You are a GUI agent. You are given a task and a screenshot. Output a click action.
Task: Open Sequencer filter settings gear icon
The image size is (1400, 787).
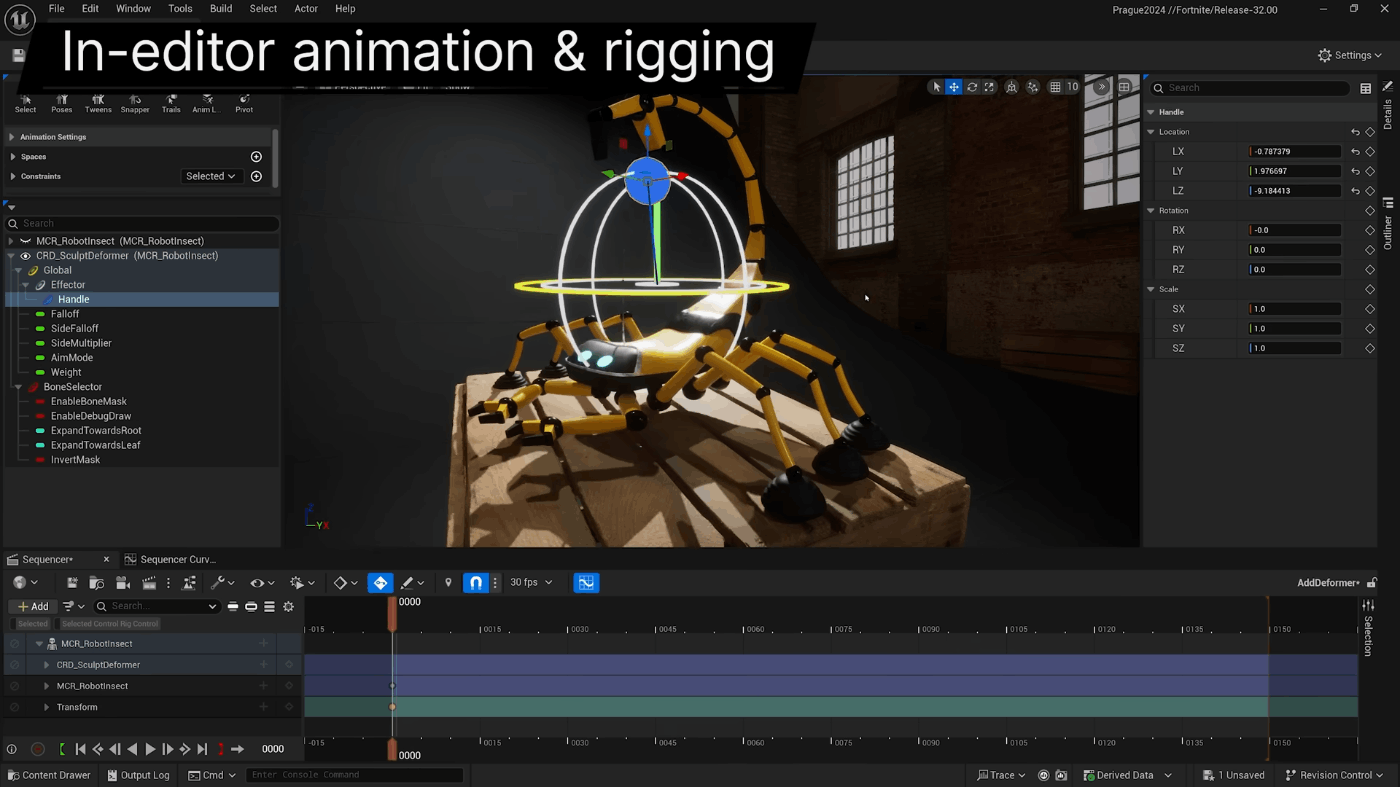[x=288, y=606]
